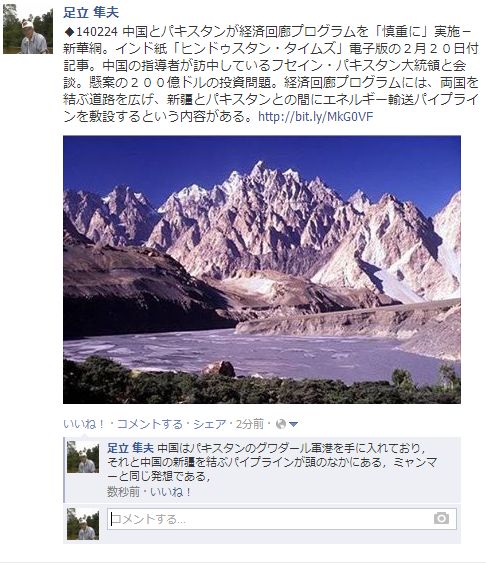Open the bit.ly/MkG0VF link
The height and width of the screenshot is (563, 486).
point(316,117)
